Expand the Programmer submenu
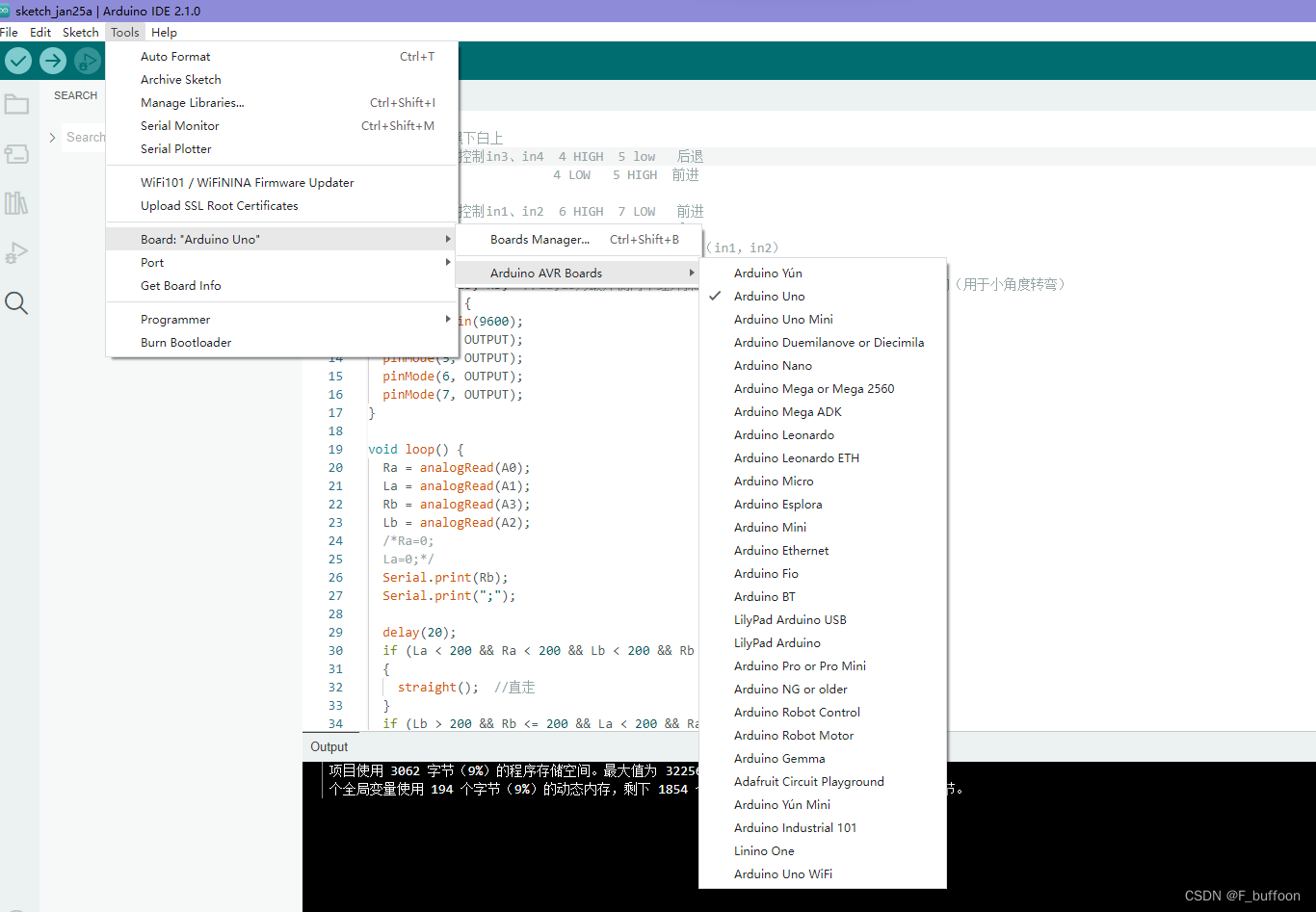This screenshot has width=1316, height=912. point(281,319)
